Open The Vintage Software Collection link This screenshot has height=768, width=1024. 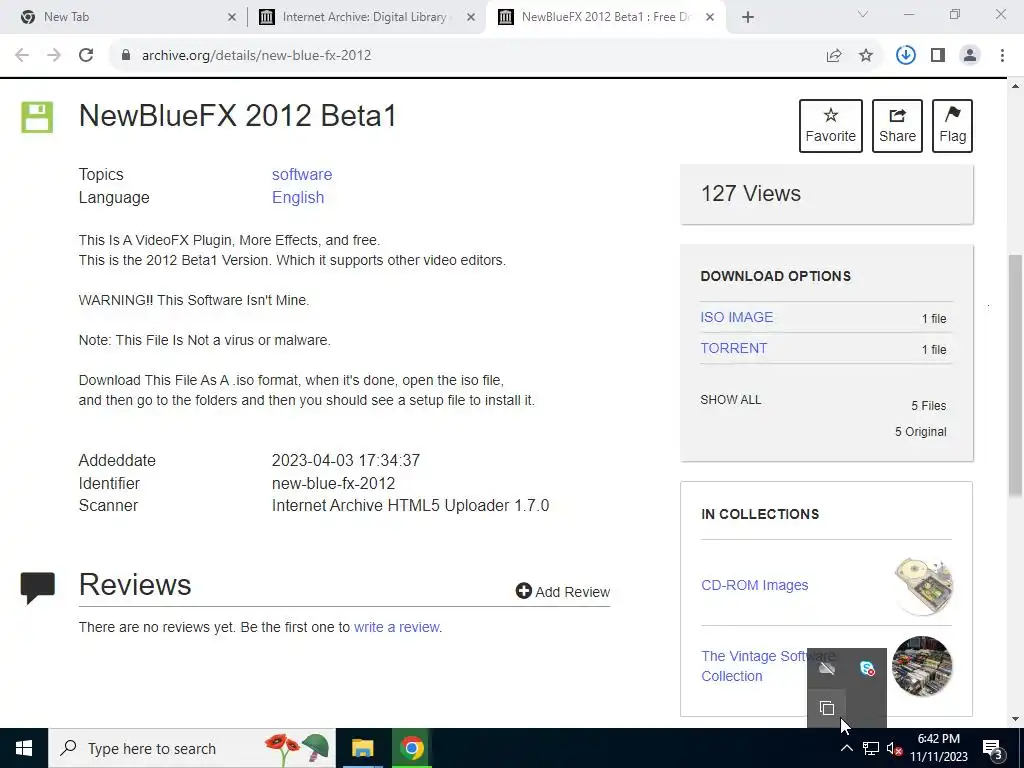[x=768, y=665]
